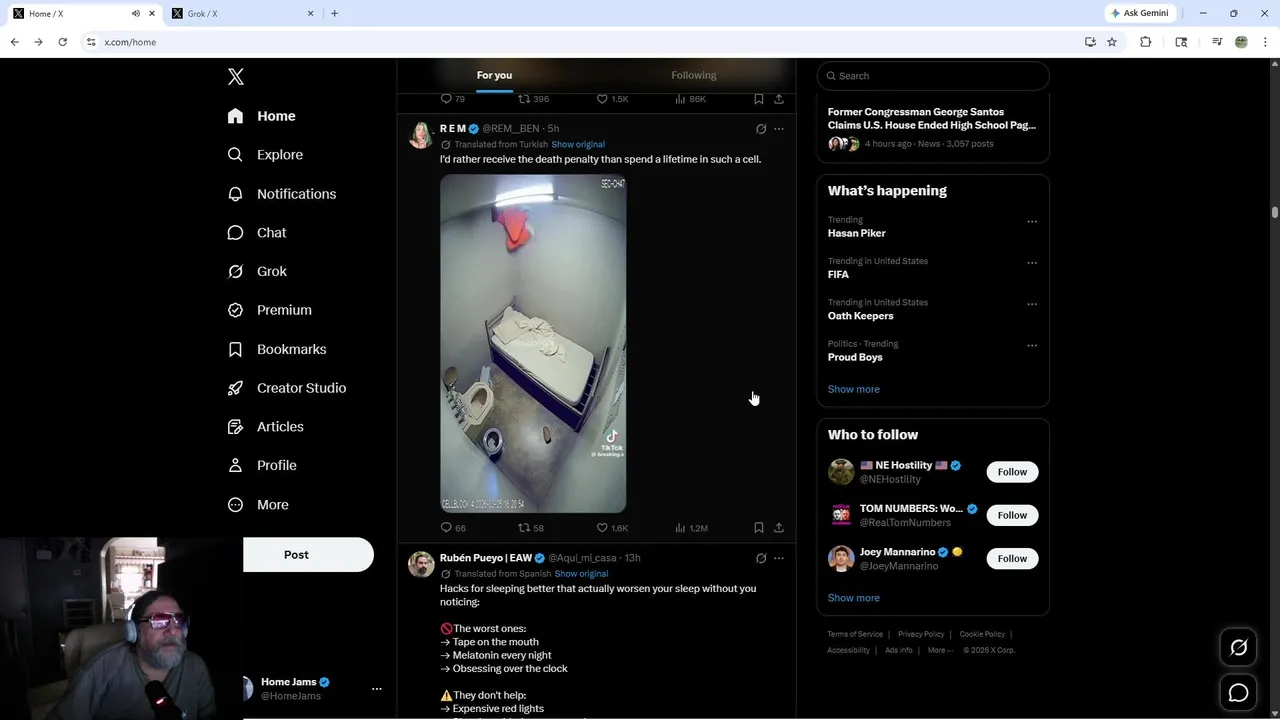Open Chat in the sidebar

[257, 232]
